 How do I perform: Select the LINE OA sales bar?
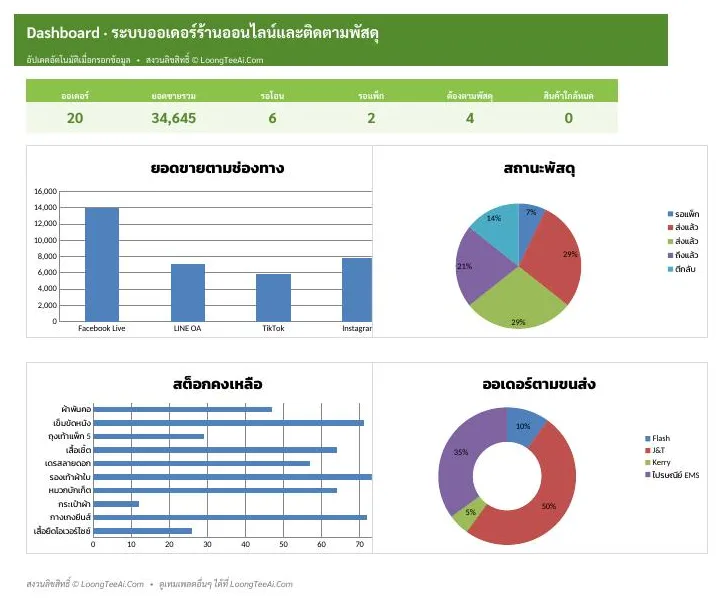188,292
